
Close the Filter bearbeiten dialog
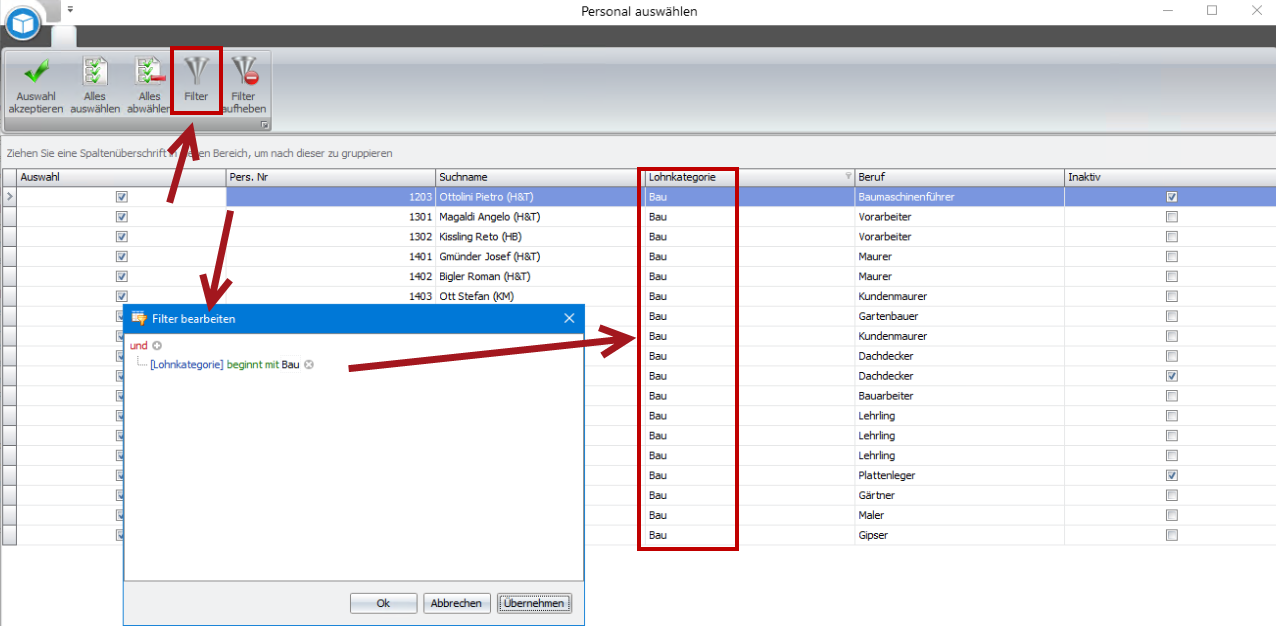569,318
